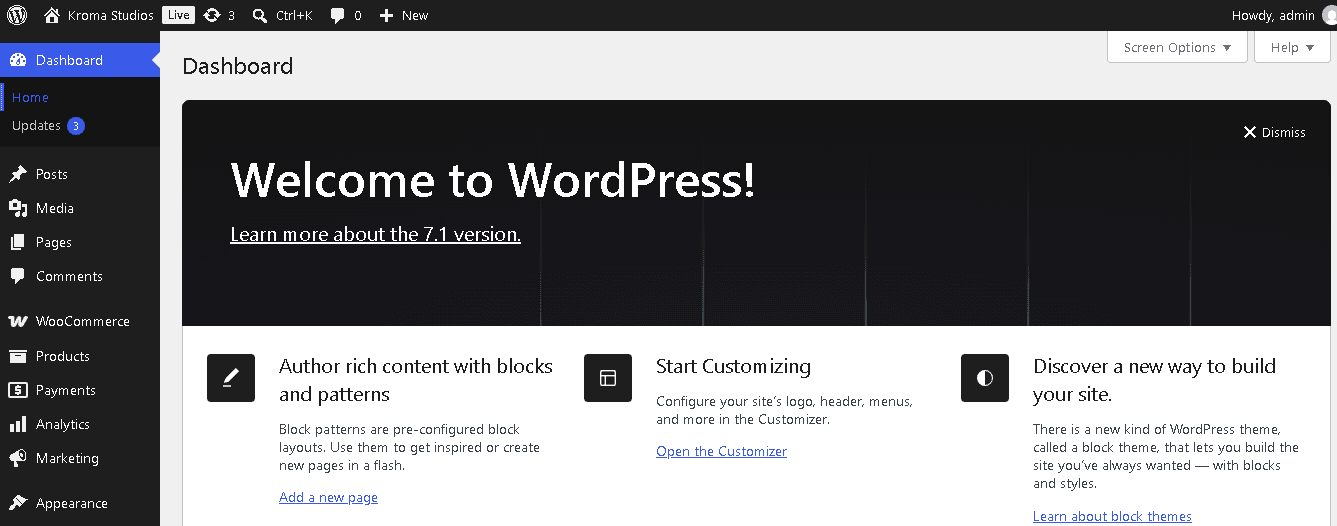1337x526 pixels.
Task: Click the Posts pushpin icon
Action: 17,174
